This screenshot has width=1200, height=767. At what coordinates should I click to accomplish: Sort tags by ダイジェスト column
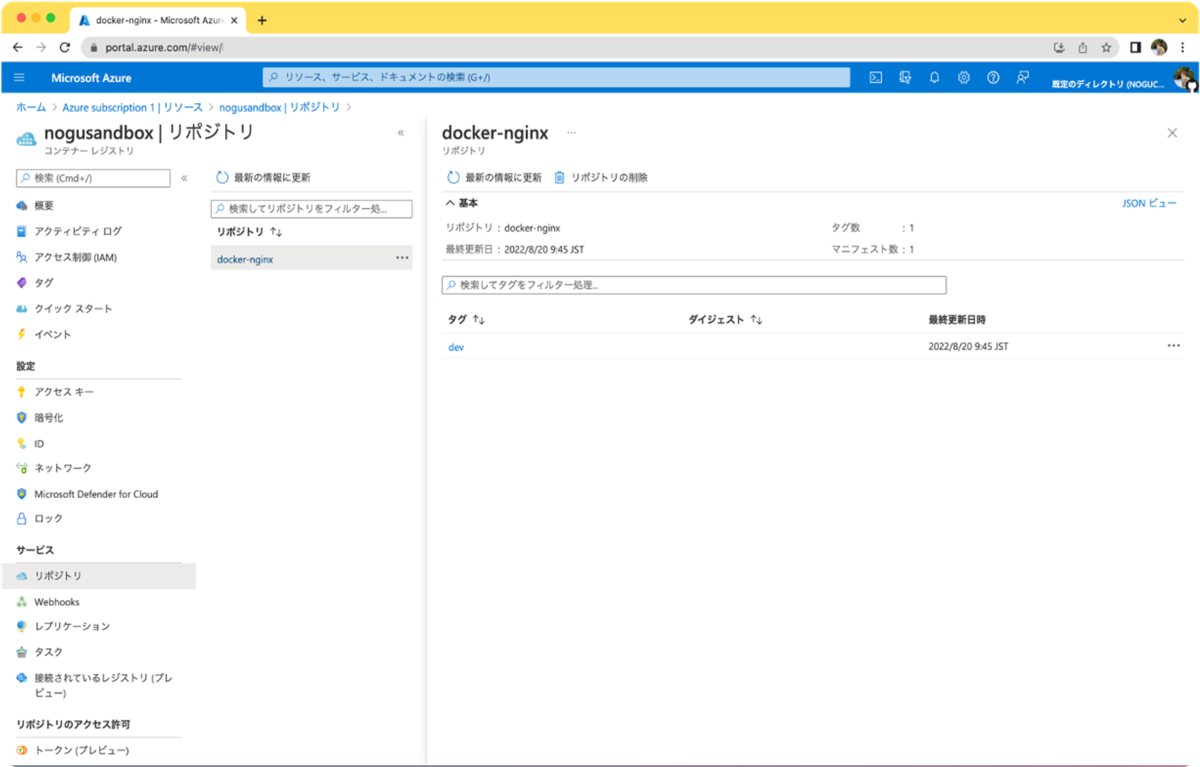pos(726,320)
